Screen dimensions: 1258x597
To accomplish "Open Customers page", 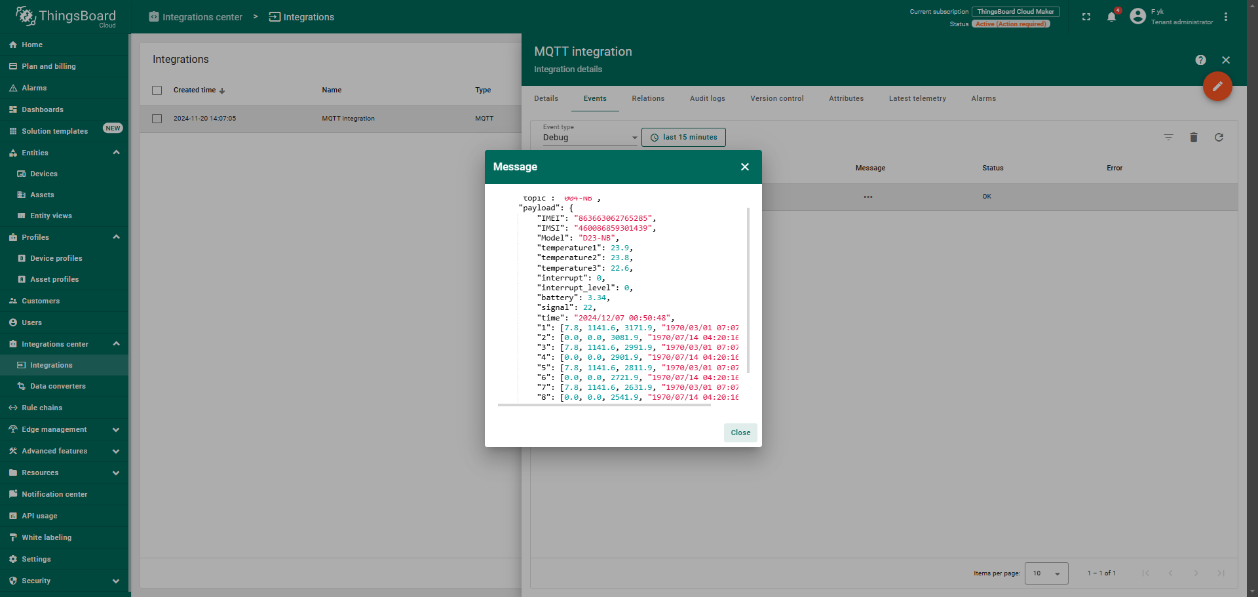I will click(64, 301).
